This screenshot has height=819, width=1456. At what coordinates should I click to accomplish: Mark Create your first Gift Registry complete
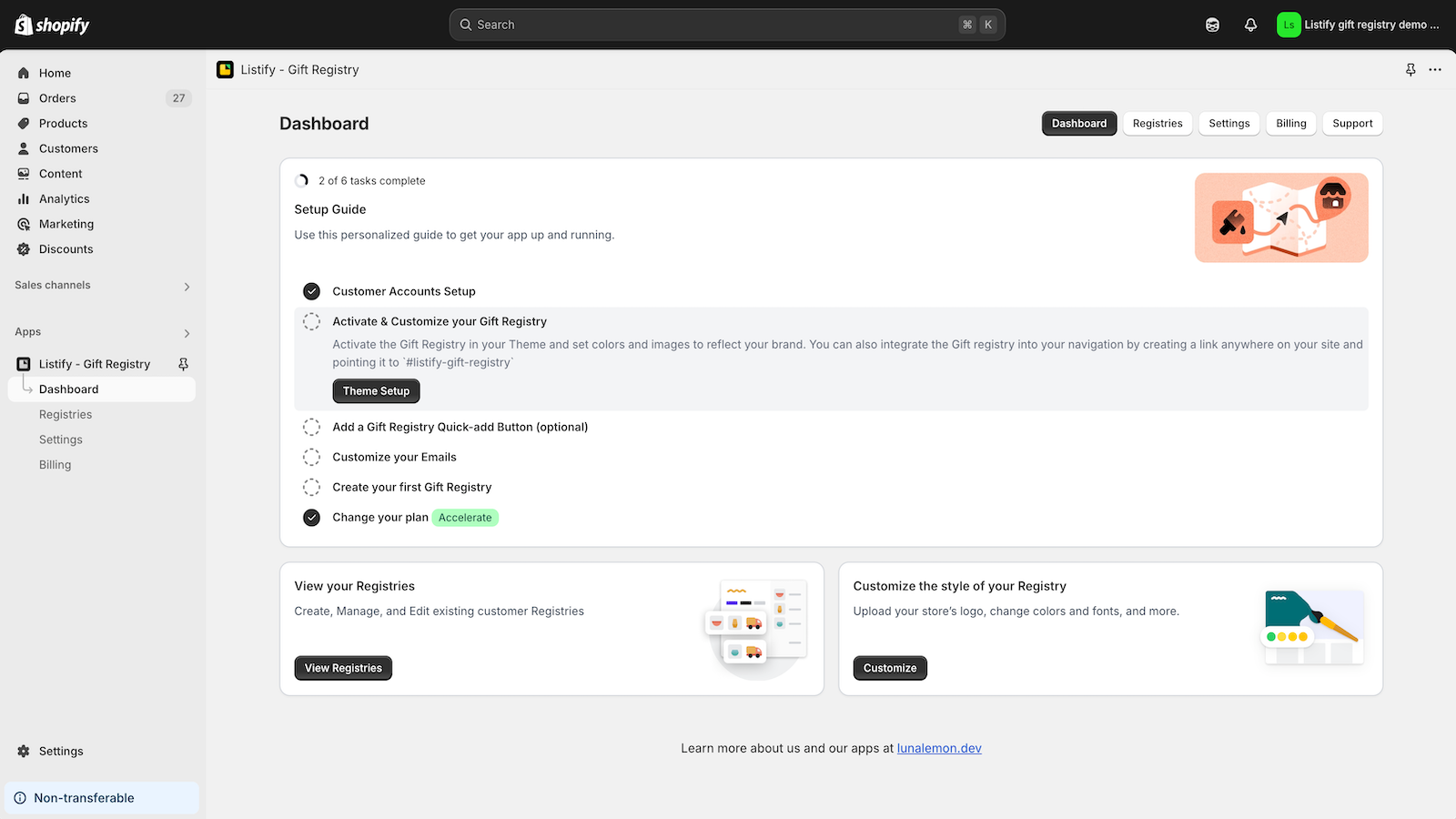point(311,487)
